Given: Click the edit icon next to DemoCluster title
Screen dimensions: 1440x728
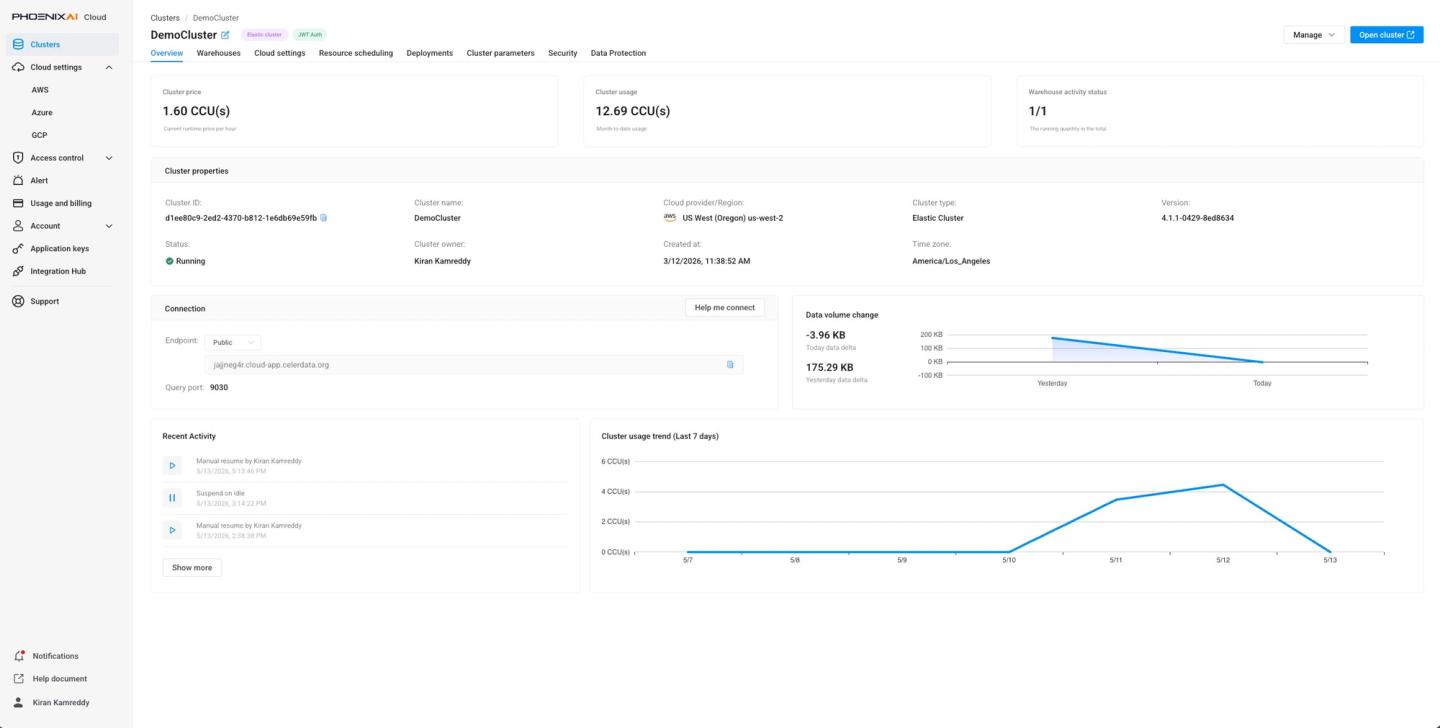Looking at the screenshot, I should (x=225, y=35).
